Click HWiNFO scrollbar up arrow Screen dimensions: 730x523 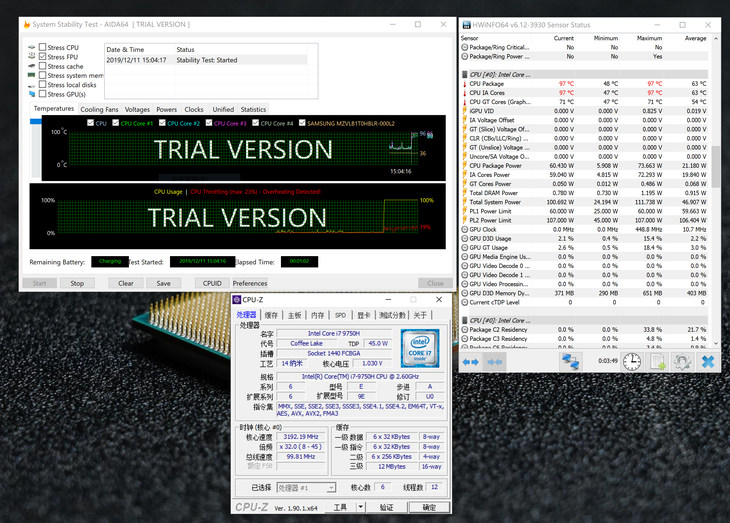coord(716,39)
